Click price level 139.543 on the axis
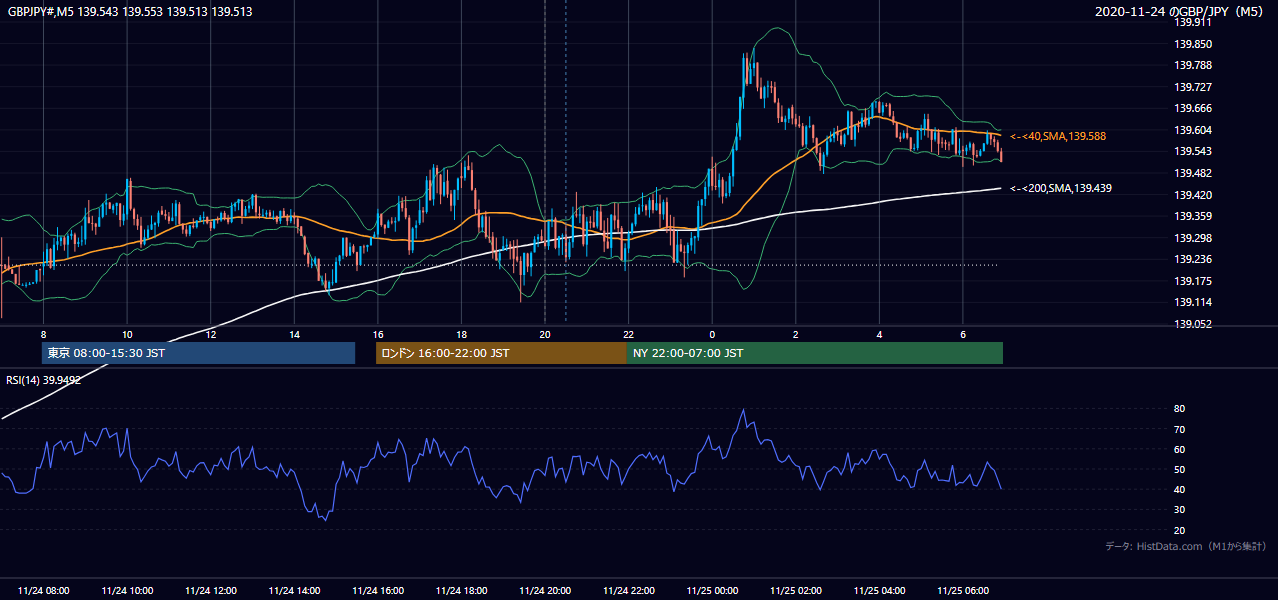 (x=1193, y=152)
